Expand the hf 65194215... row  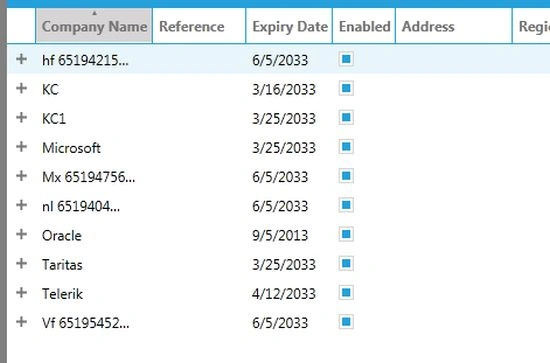21,59
